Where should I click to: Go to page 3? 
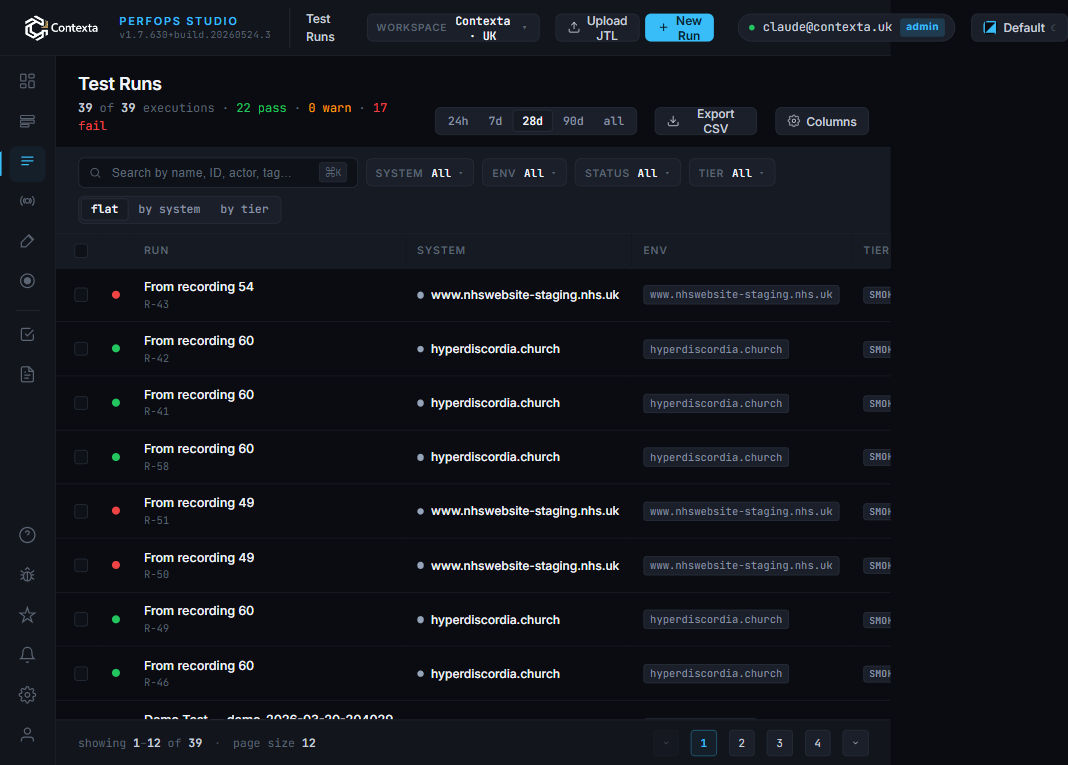click(779, 743)
